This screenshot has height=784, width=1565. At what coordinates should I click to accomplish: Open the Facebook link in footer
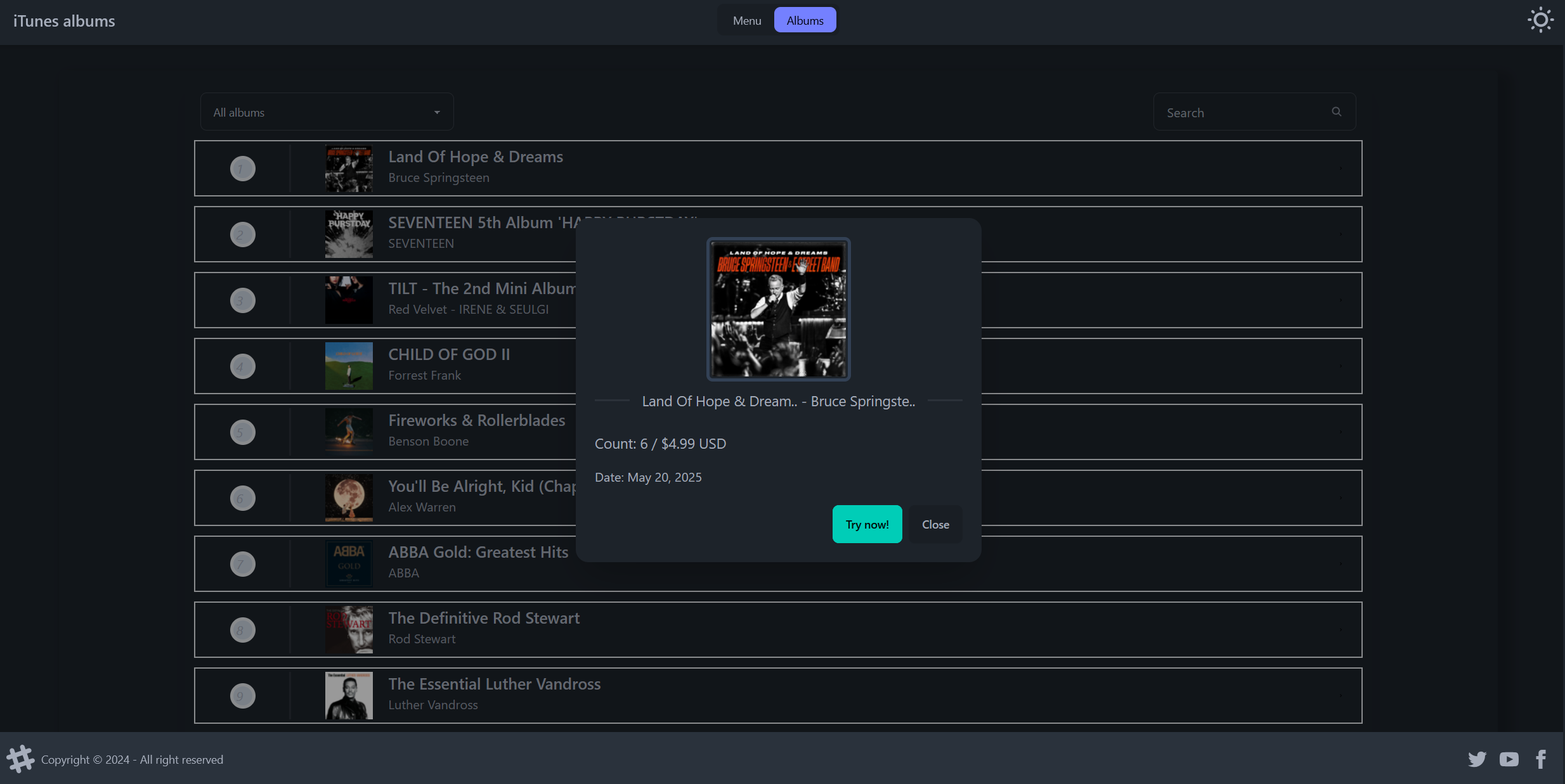pyautogui.click(x=1541, y=759)
